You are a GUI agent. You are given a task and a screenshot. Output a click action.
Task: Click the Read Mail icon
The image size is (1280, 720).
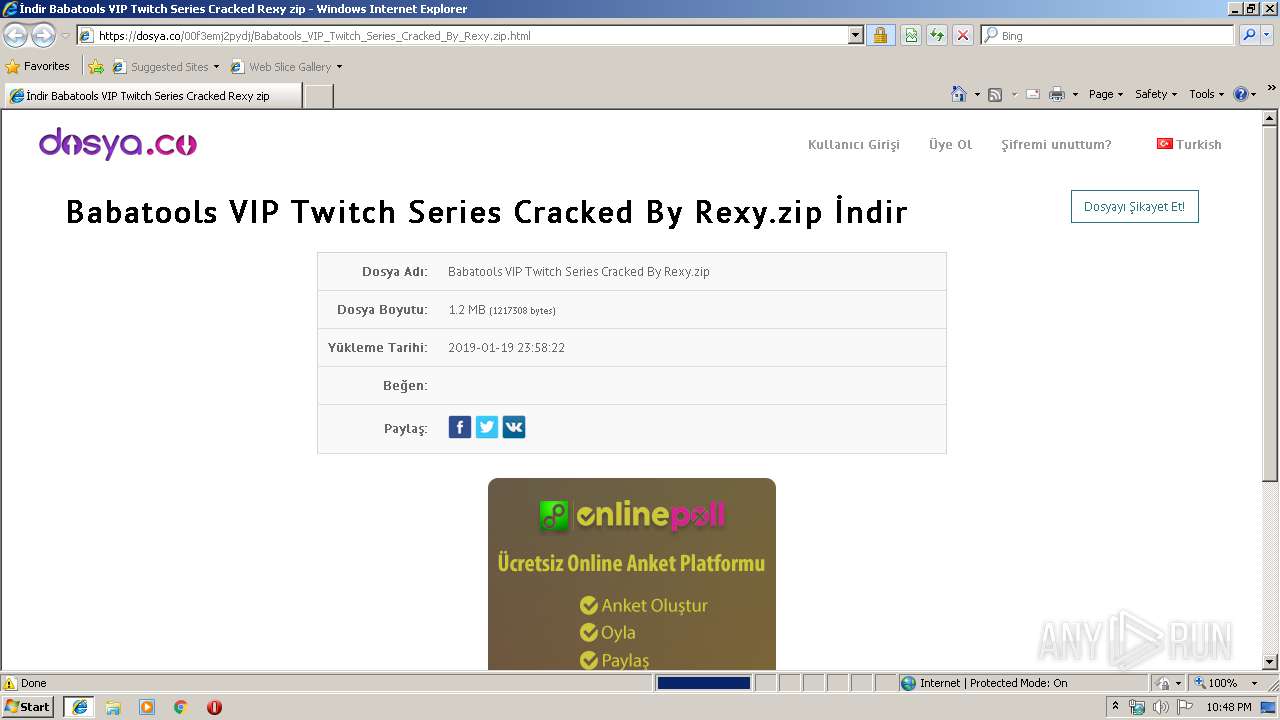[x=1033, y=94]
